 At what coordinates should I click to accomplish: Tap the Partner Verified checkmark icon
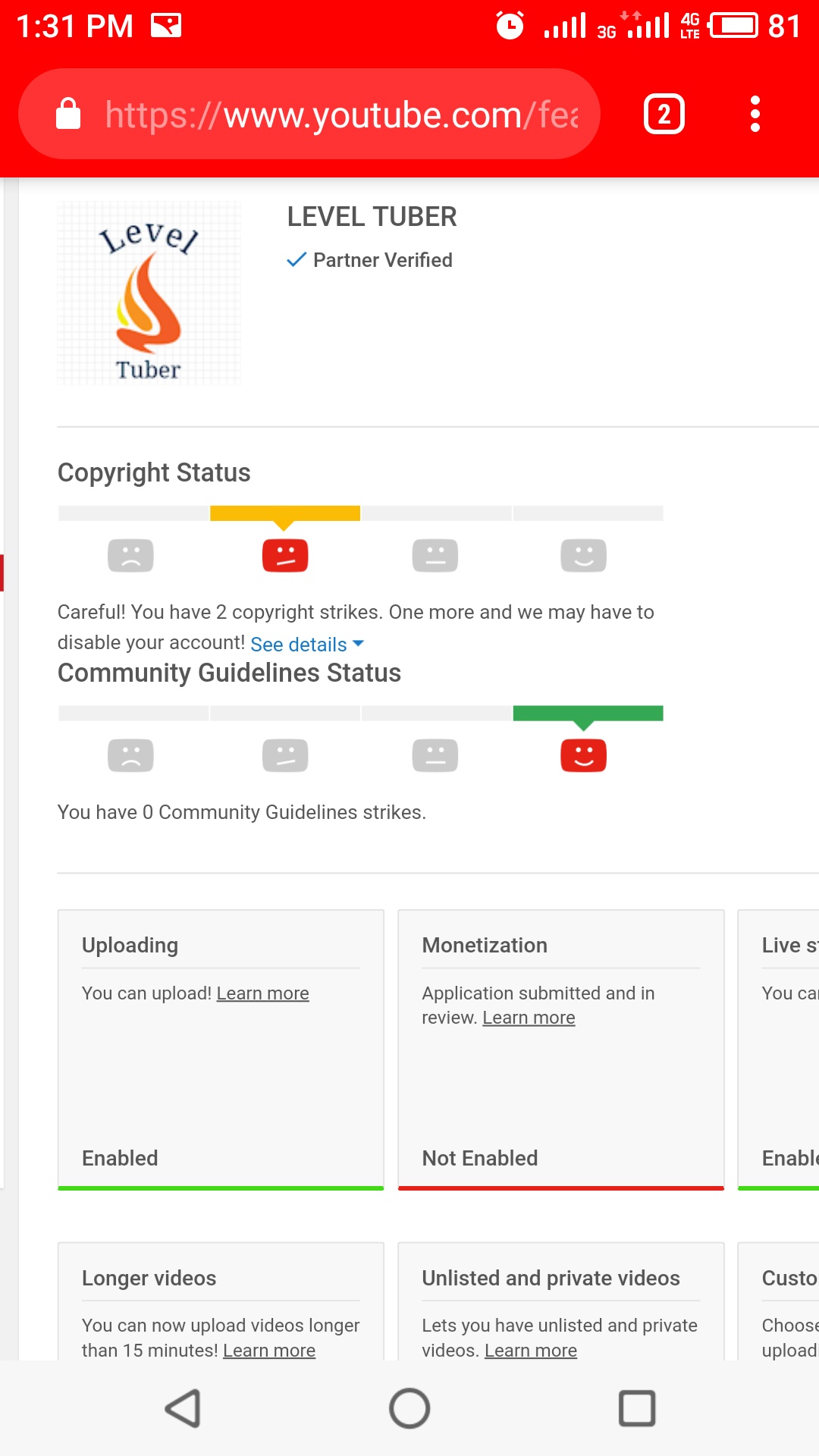click(x=297, y=260)
